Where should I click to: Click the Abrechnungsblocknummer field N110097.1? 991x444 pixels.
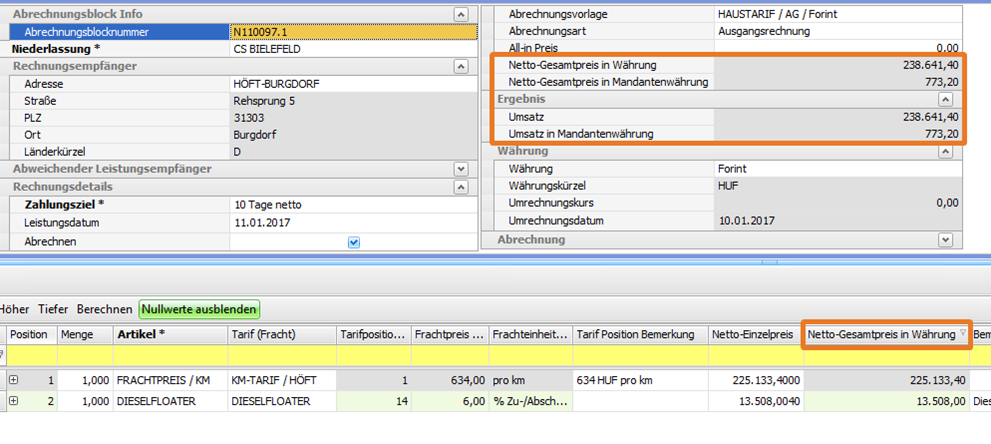(x=354, y=32)
